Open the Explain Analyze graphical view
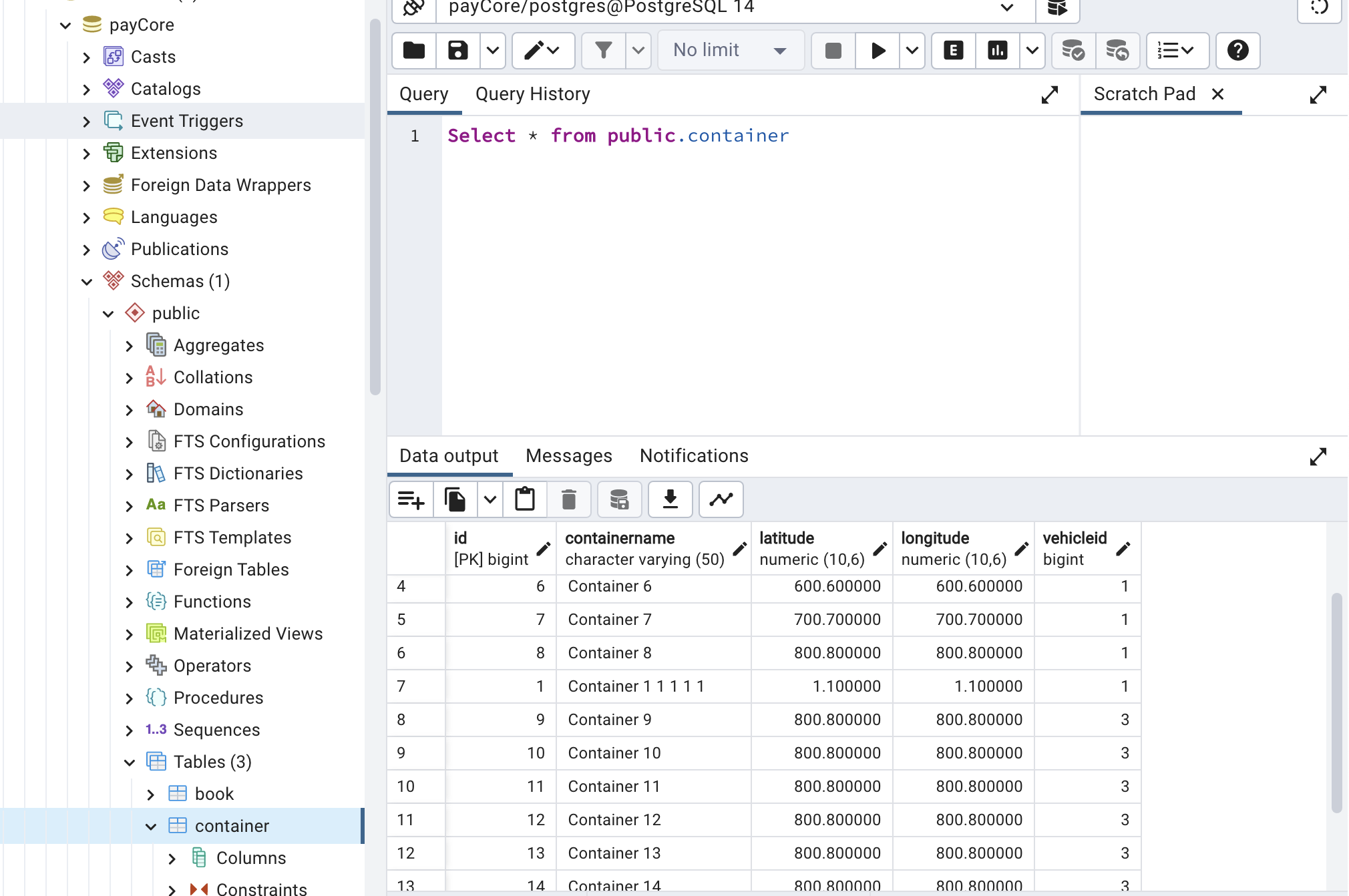 point(996,50)
